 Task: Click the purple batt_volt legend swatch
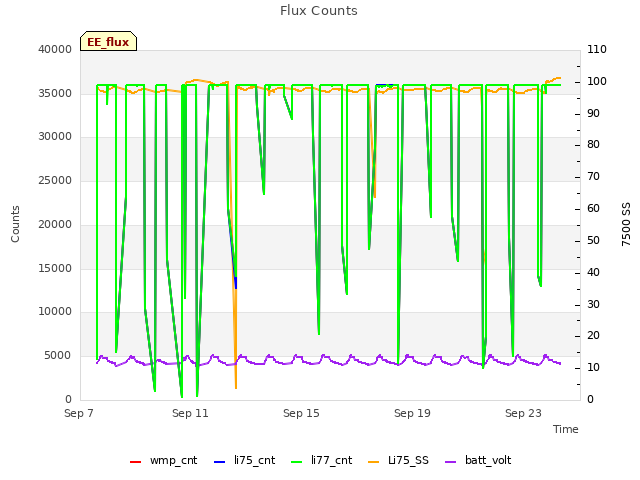(x=451, y=462)
